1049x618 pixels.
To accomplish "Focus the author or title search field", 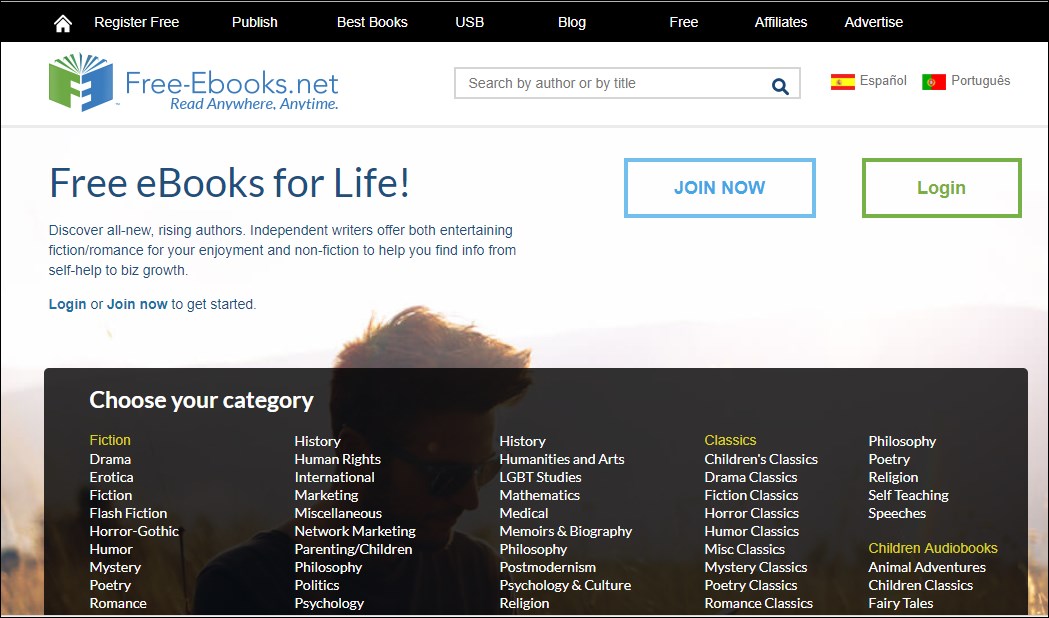I will [x=610, y=84].
